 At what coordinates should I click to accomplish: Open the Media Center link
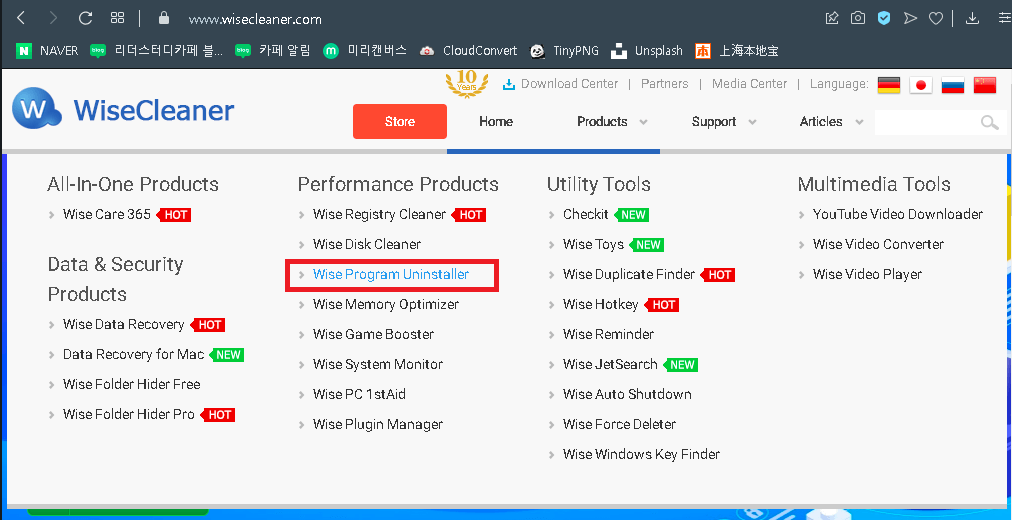749,84
